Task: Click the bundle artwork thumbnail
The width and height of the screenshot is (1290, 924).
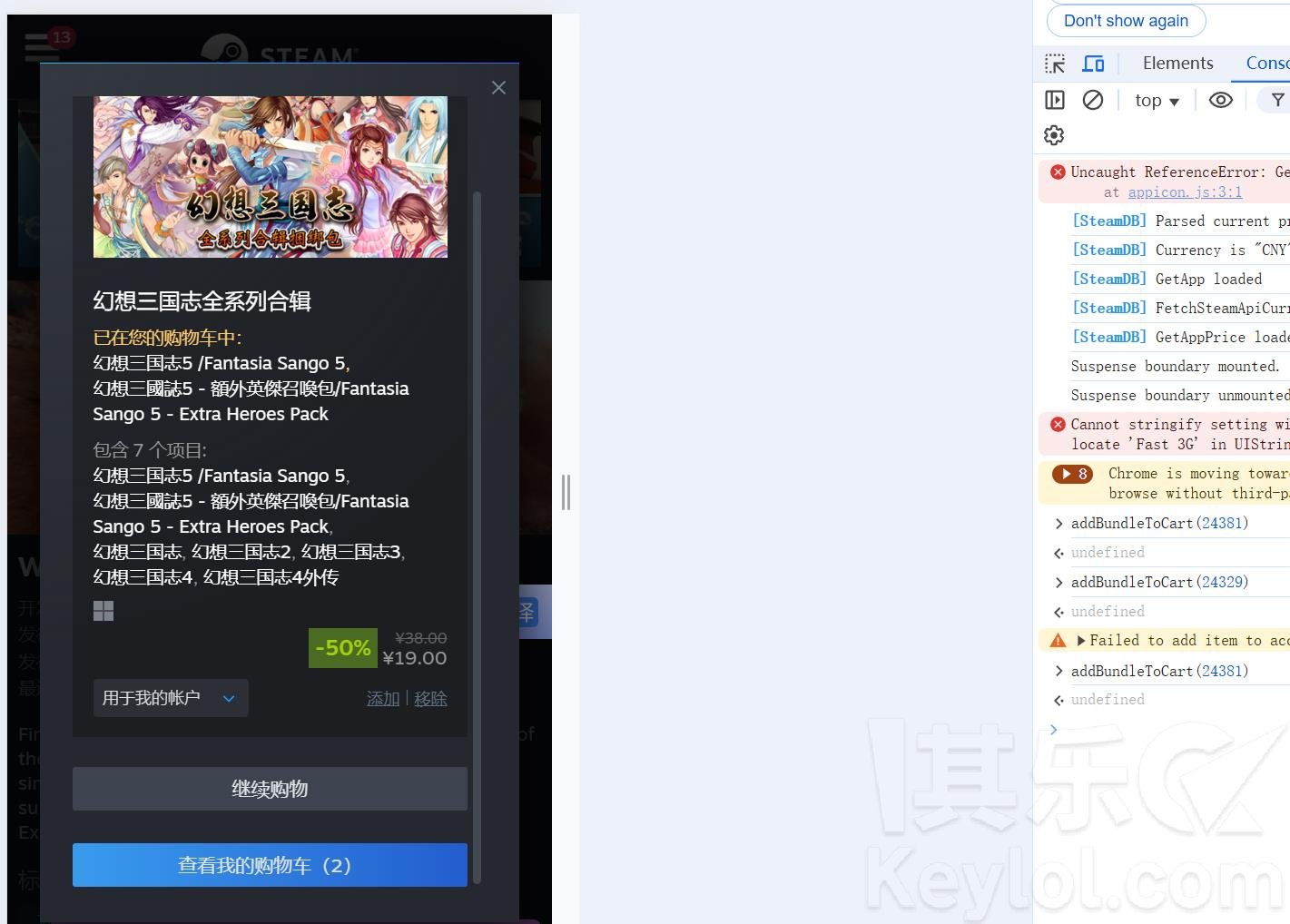Action: (x=271, y=177)
